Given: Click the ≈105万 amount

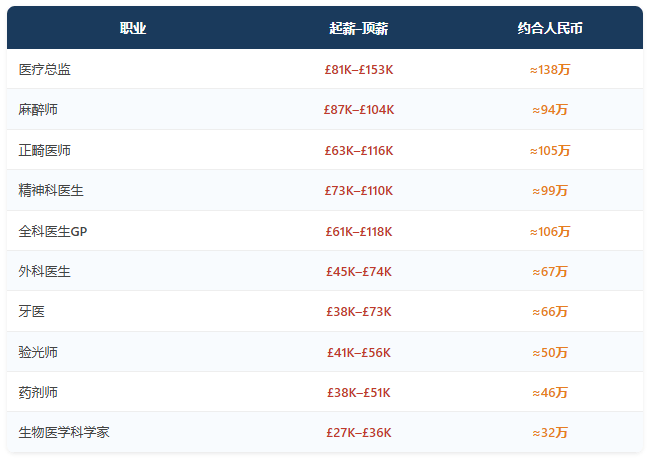Looking at the screenshot, I should 550,151.
